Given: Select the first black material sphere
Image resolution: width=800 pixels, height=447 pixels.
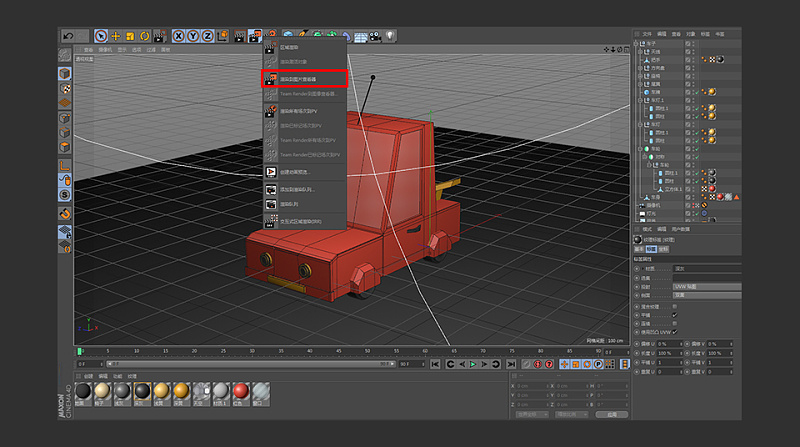Looking at the screenshot, I should point(83,392).
